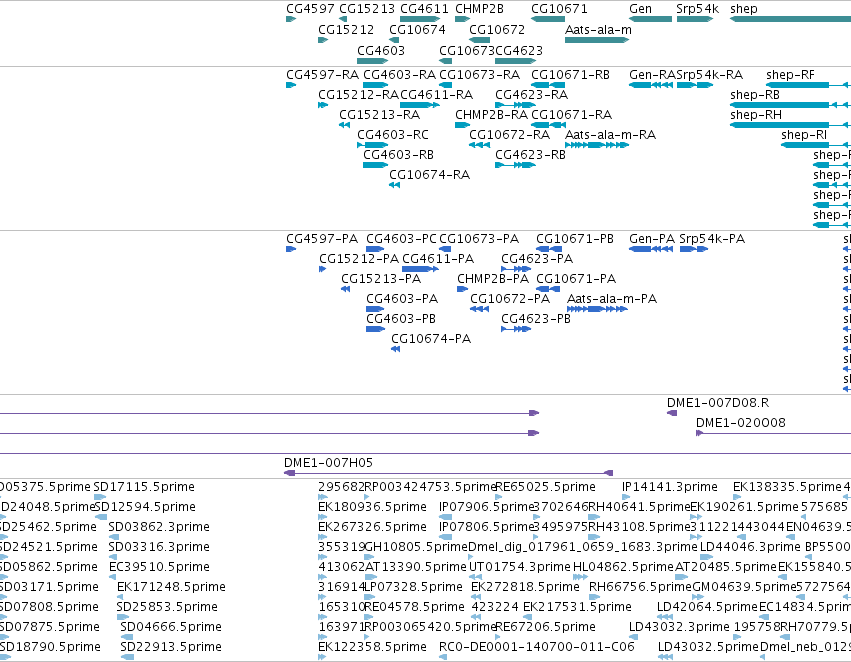Open protein Gen-PA

pyautogui.click(x=652, y=239)
